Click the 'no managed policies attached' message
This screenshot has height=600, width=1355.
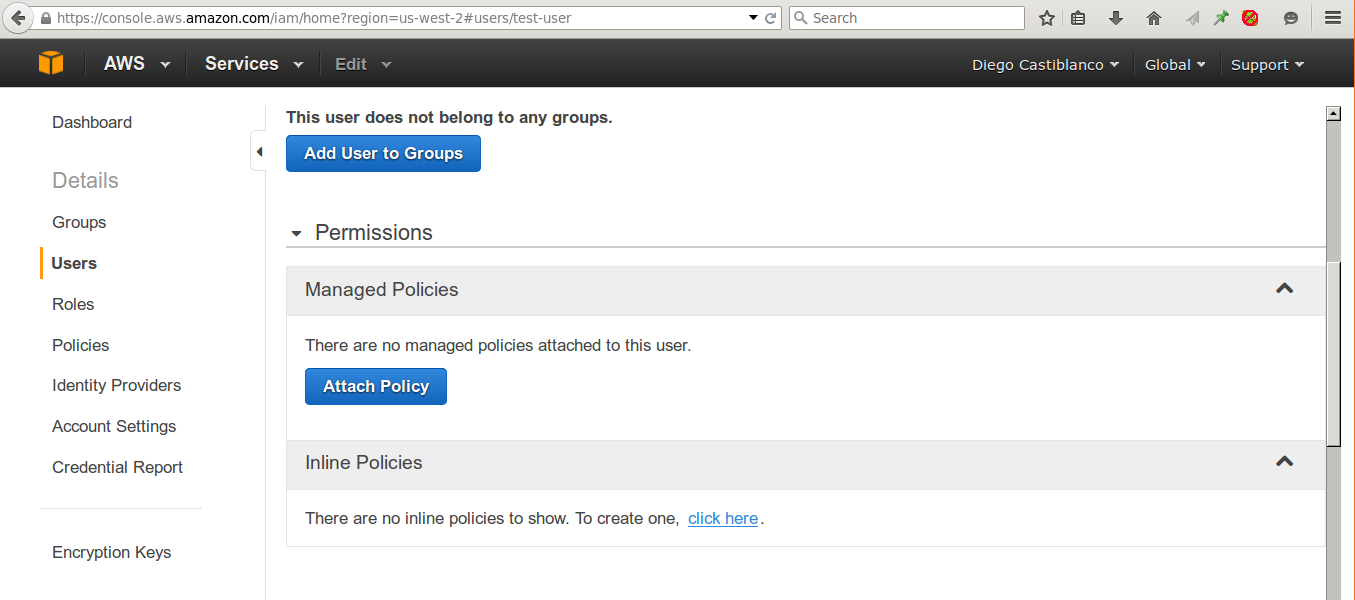click(x=498, y=345)
